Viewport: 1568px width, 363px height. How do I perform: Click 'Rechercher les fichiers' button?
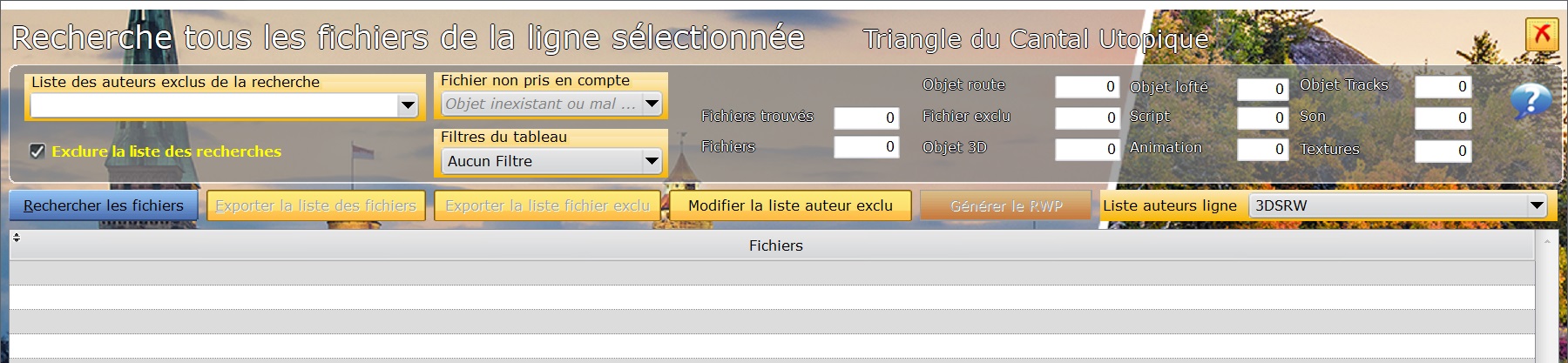[x=104, y=205]
